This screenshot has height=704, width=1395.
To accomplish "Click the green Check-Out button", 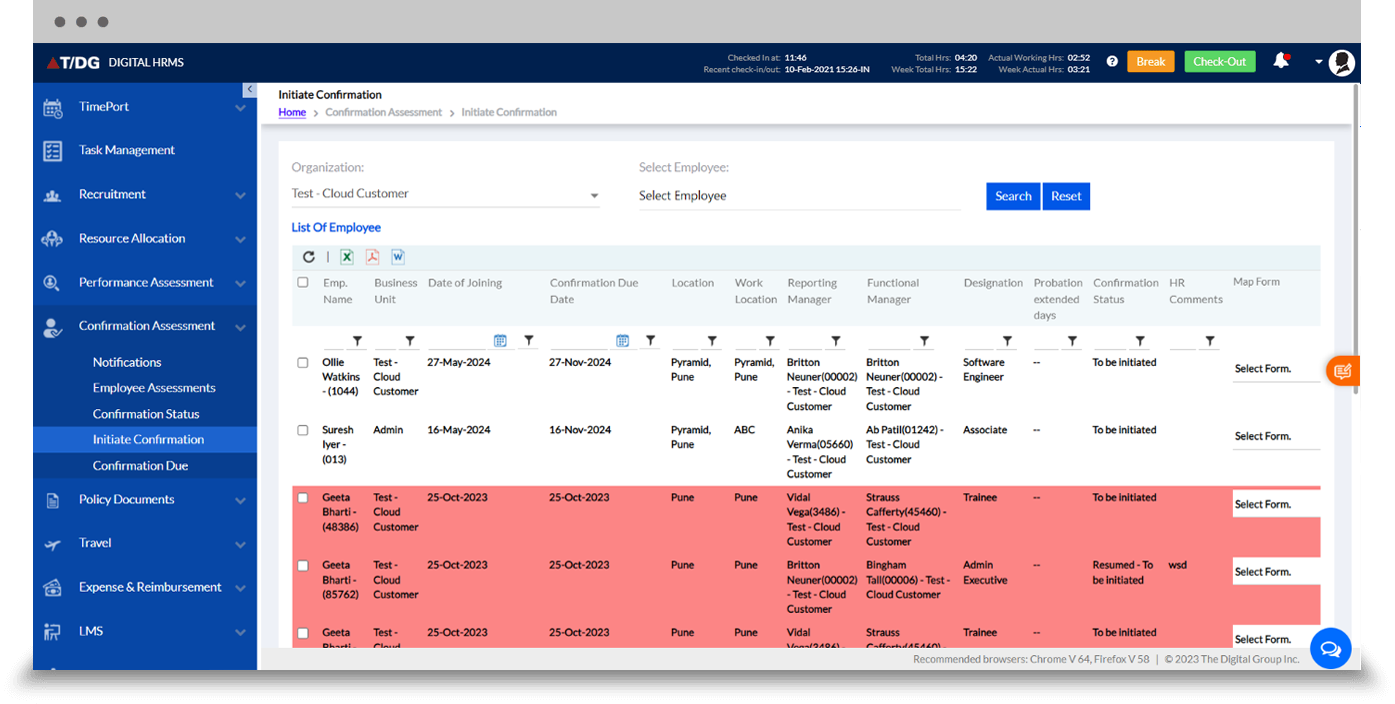I will 1220,62.
